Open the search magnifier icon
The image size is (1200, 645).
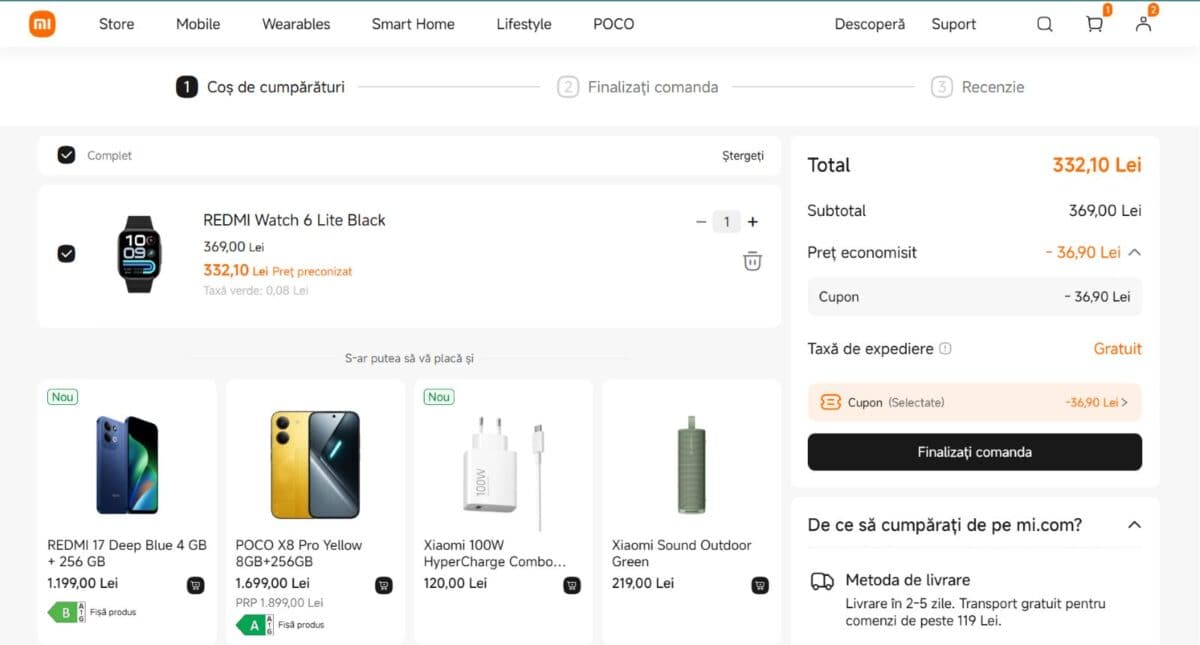point(1045,24)
